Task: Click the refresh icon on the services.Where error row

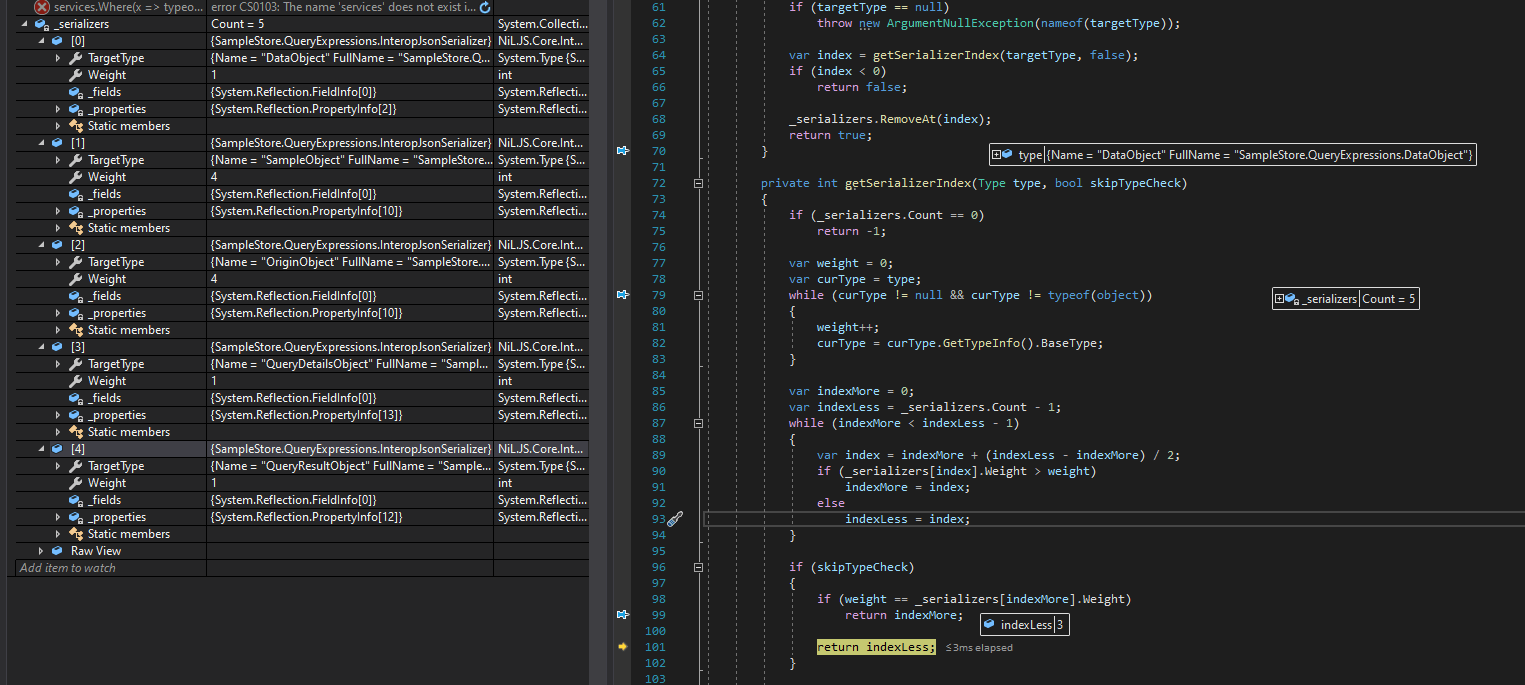Action: [x=485, y=7]
